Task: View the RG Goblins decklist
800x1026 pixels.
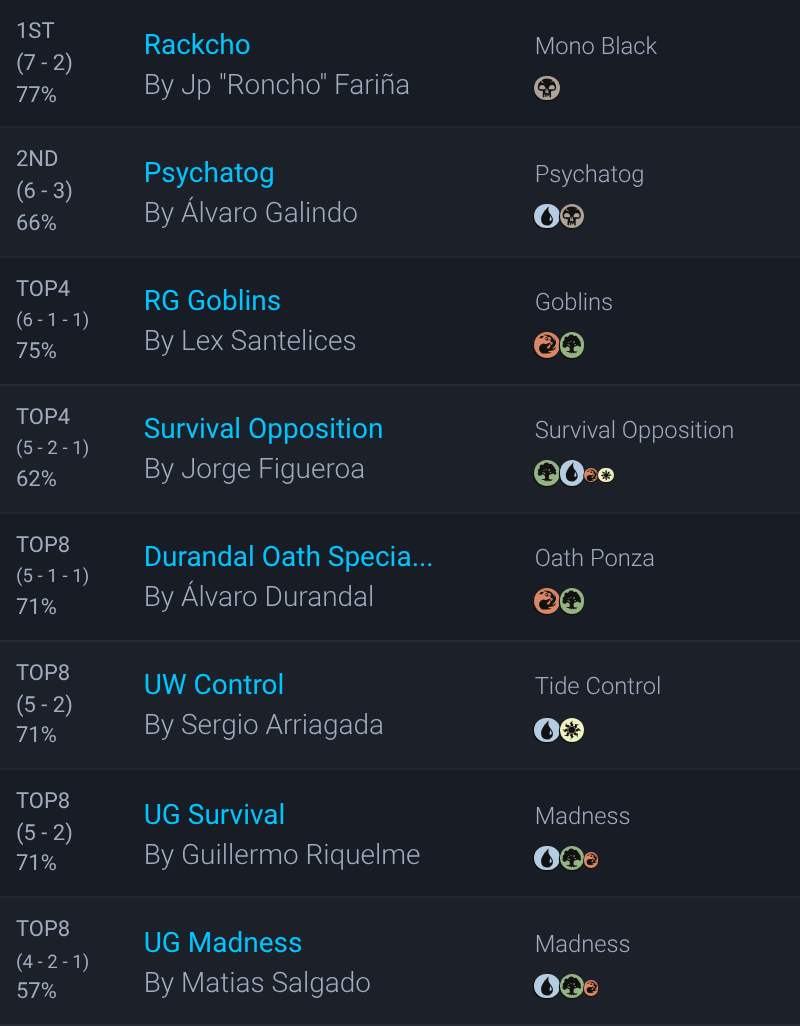Action: pos(212,300)
